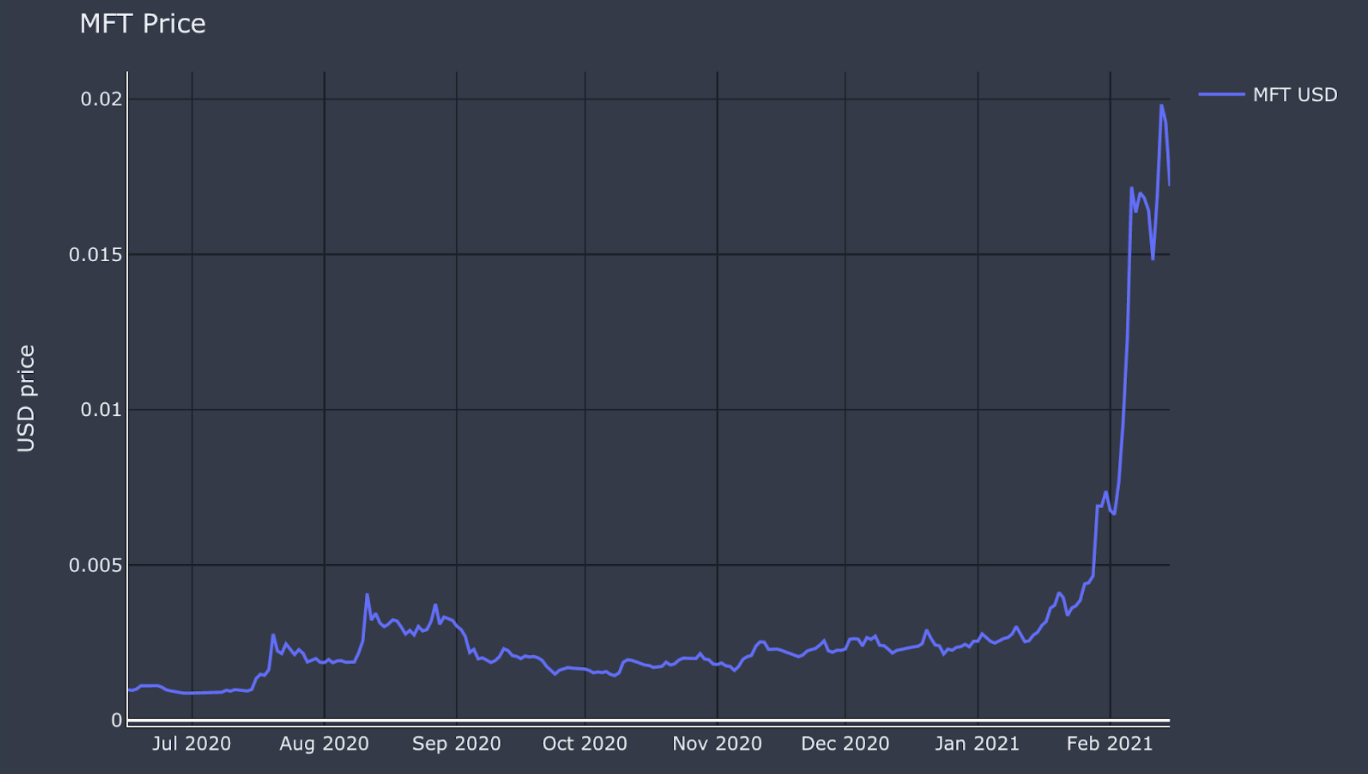Click the 0.01 y-axis tick label

coord(103,409)
